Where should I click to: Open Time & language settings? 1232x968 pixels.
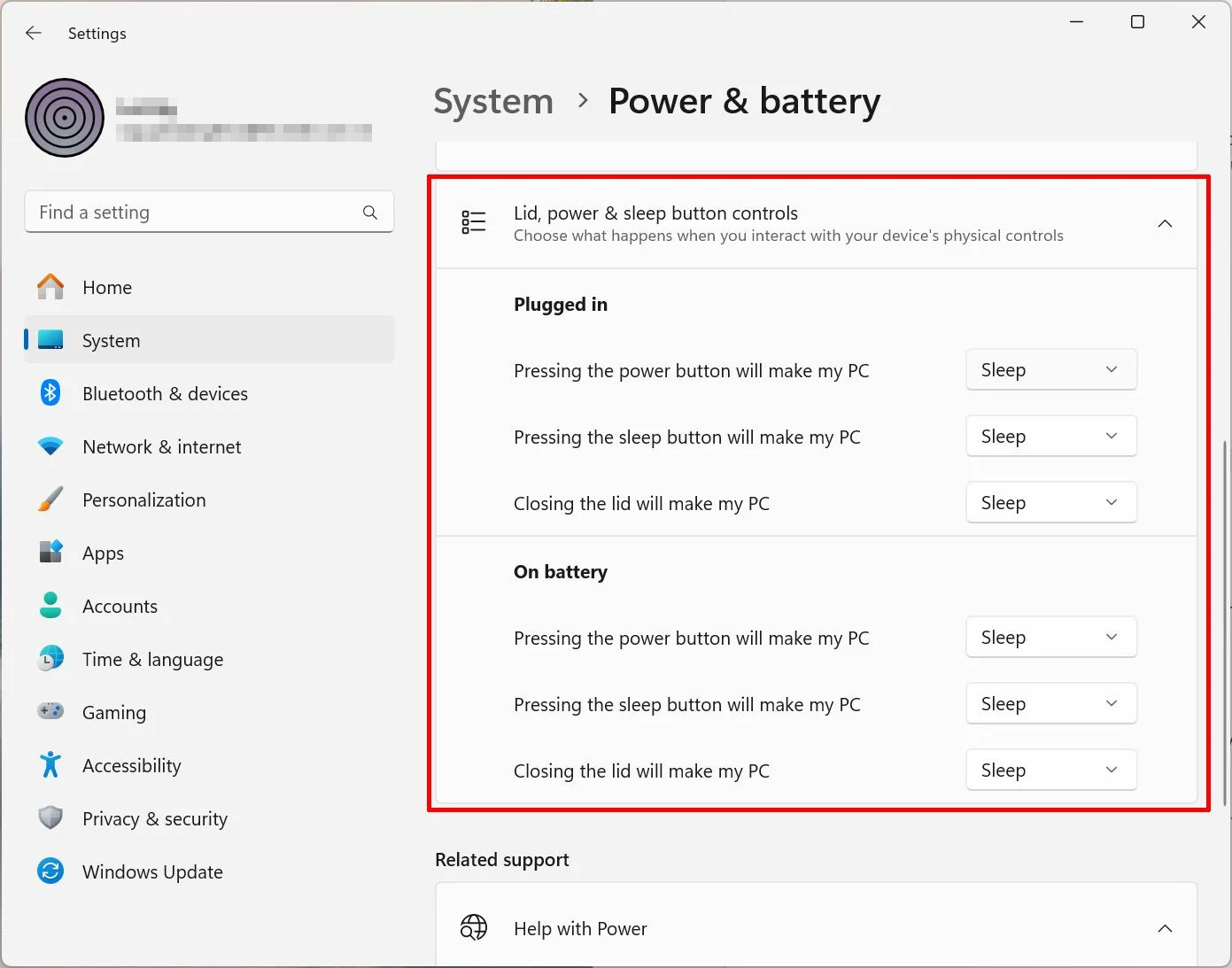point(152,659)
